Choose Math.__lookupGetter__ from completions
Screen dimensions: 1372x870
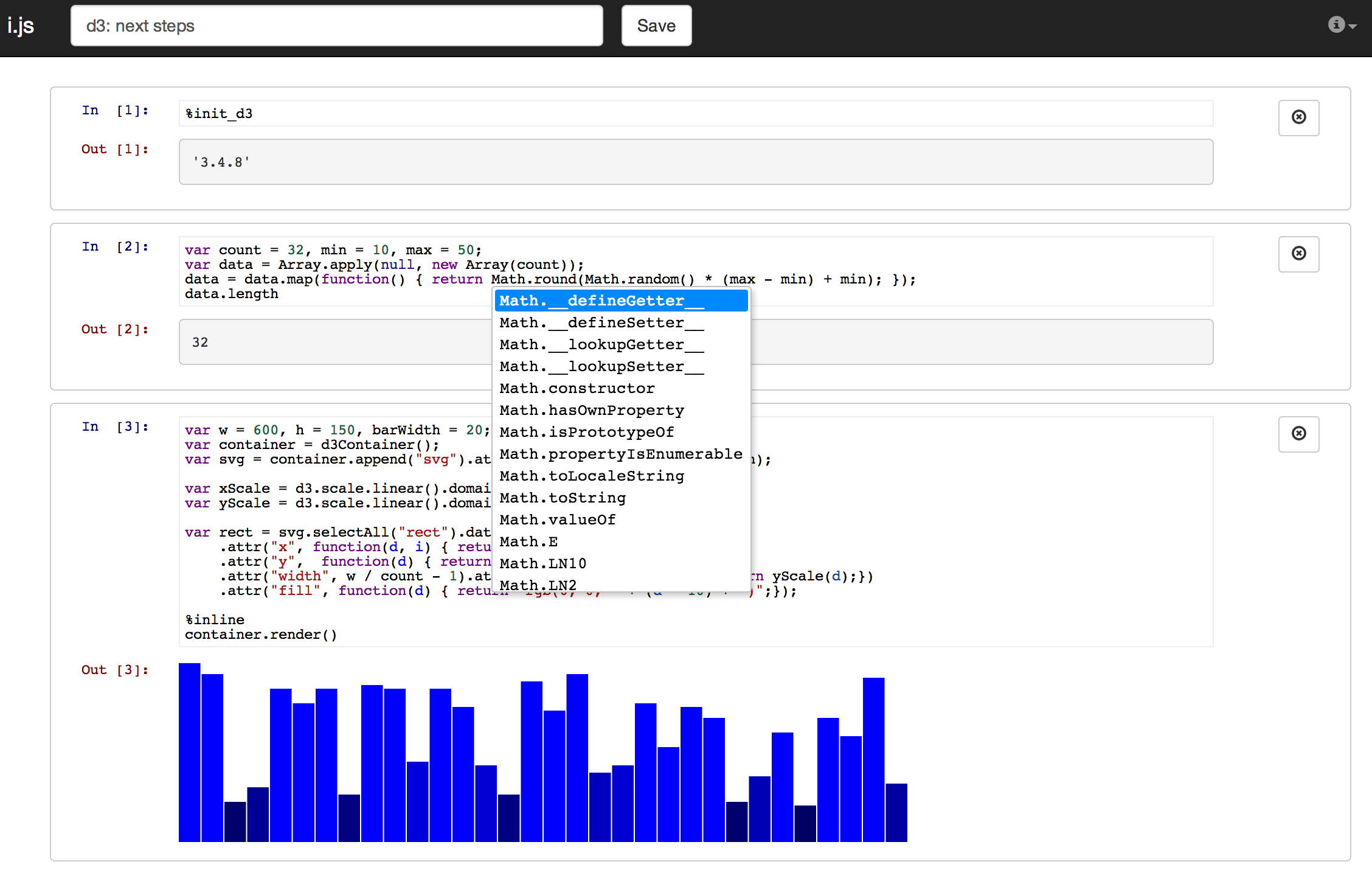click(x=621, y=344)
